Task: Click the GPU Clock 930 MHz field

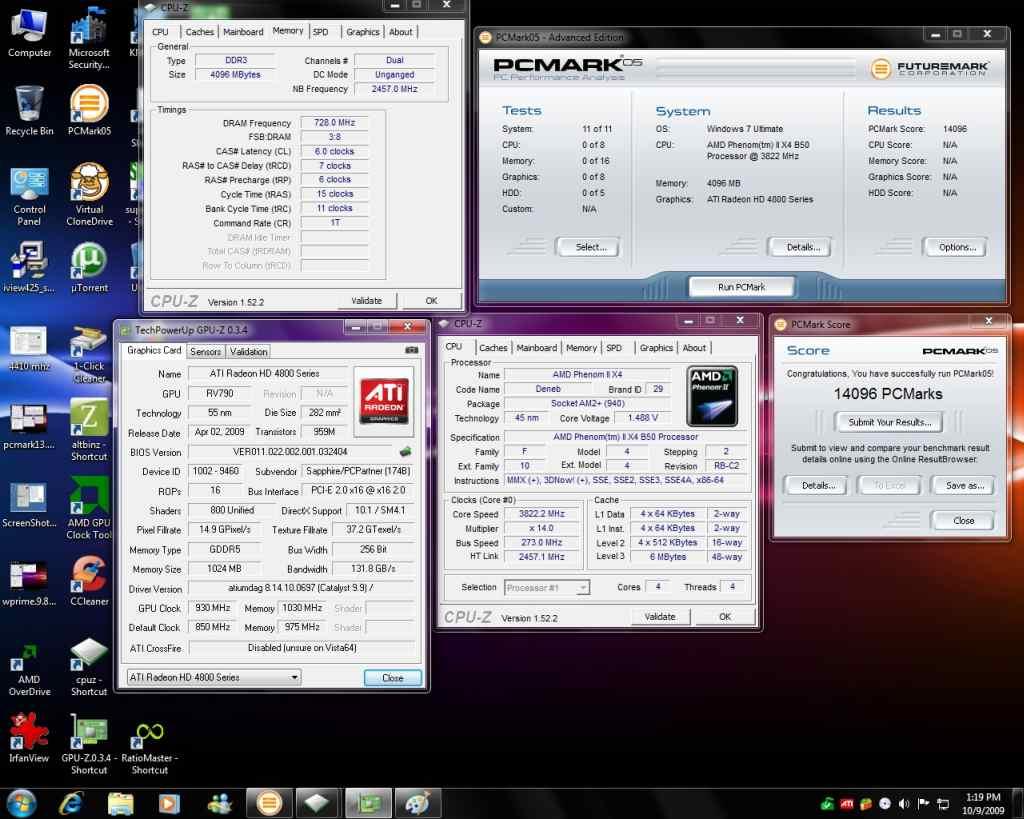Action: point(213,608)
